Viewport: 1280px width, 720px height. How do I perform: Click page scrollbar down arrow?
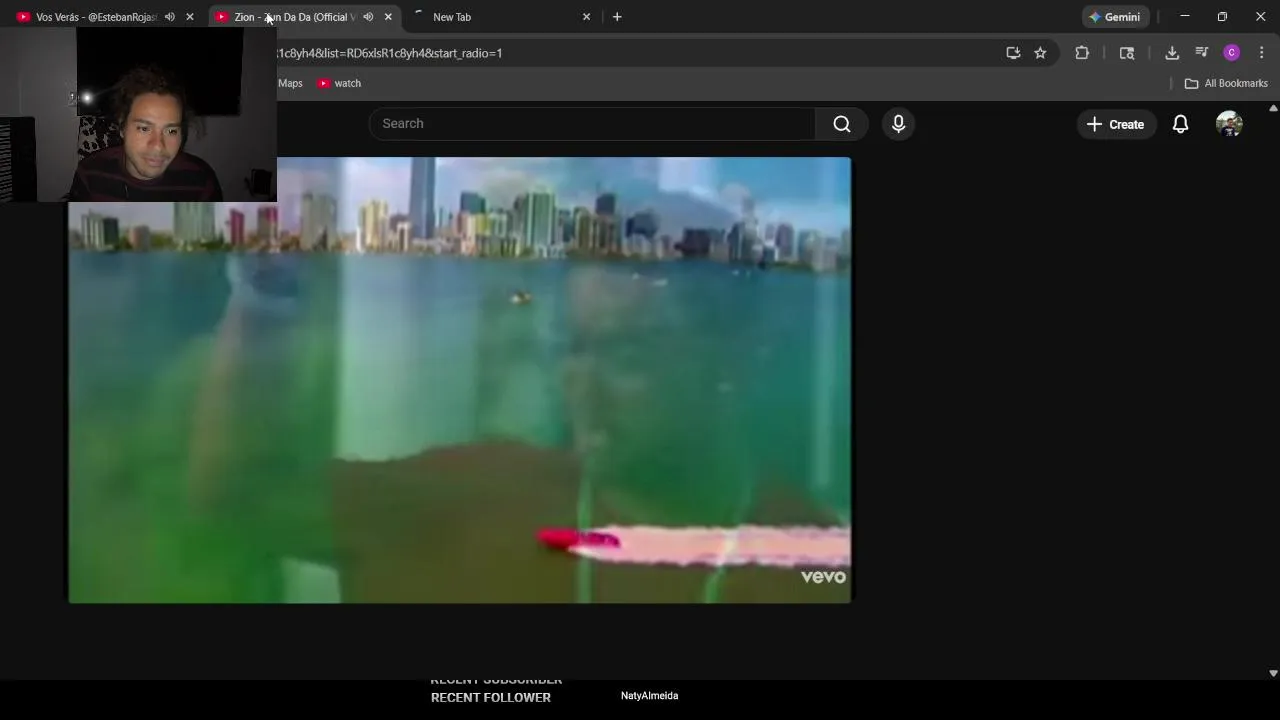(1273, 674)
